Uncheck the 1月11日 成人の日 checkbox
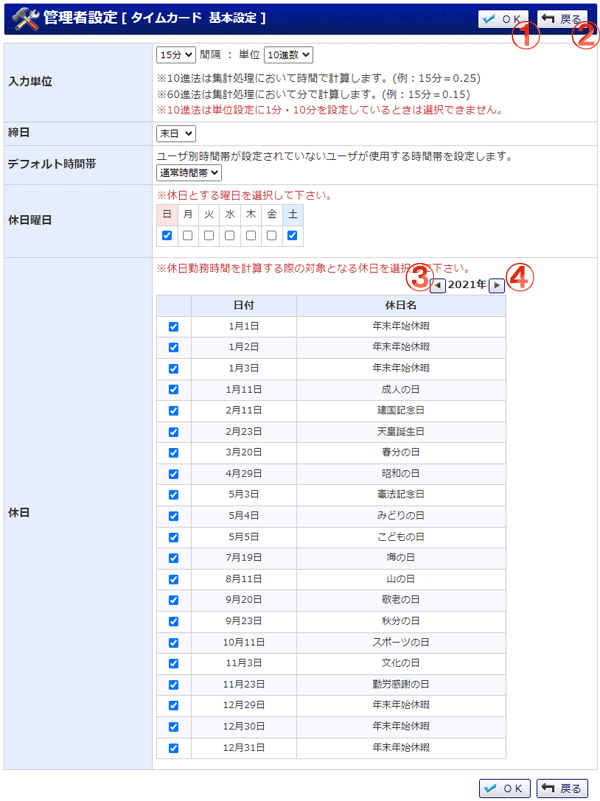600x801 pixels. point(174,390)
